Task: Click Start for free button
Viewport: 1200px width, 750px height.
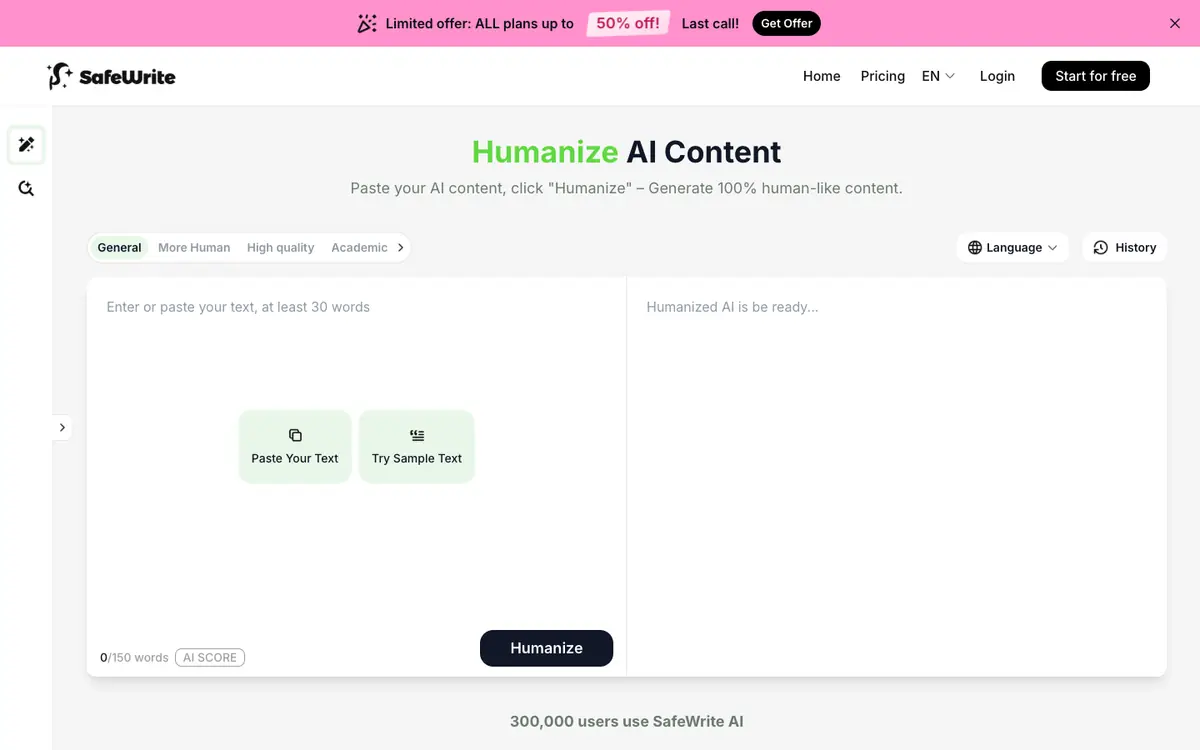Action: pos(1096,76)
